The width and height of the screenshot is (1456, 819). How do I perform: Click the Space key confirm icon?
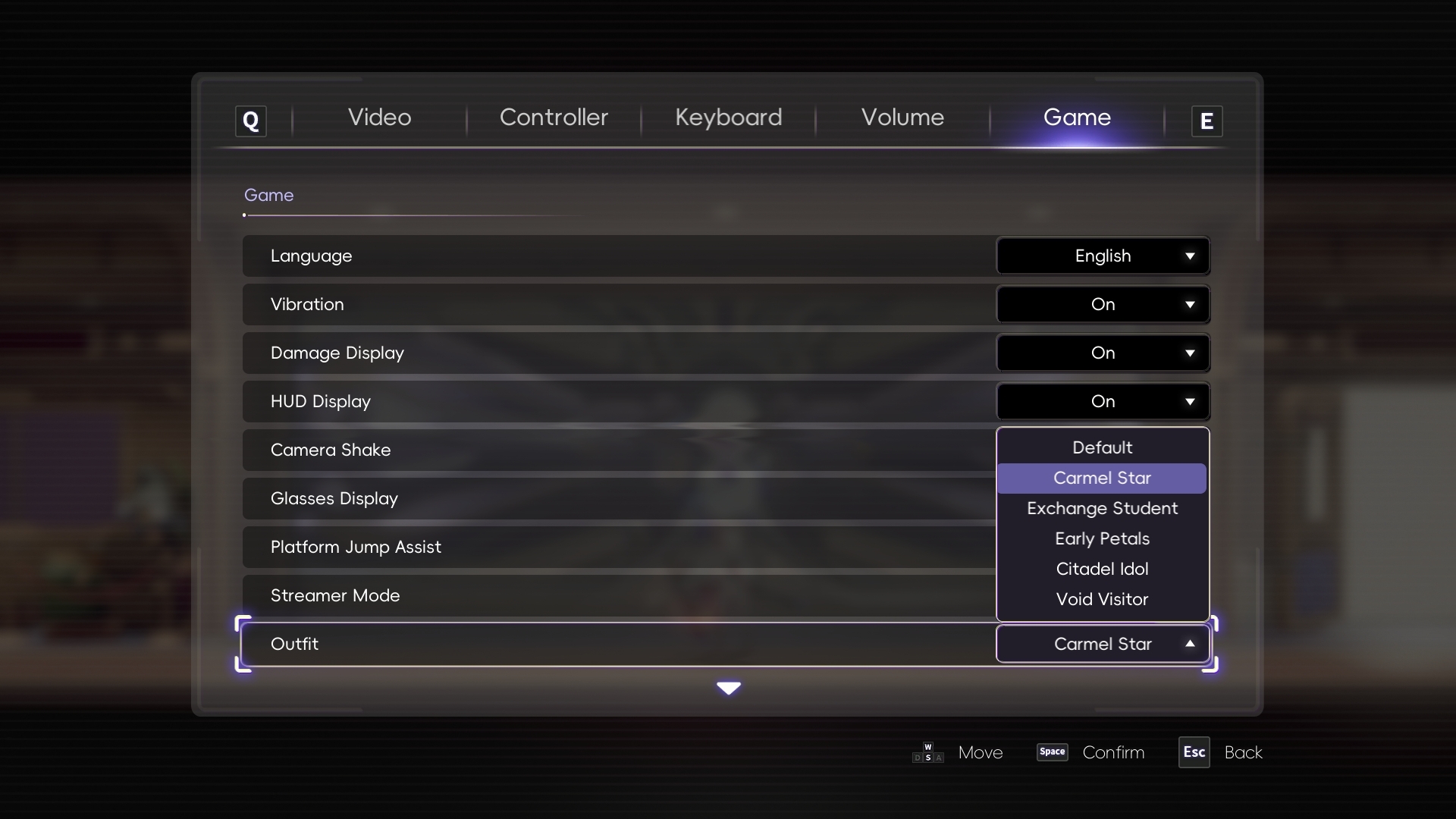tap(1052, 752)
